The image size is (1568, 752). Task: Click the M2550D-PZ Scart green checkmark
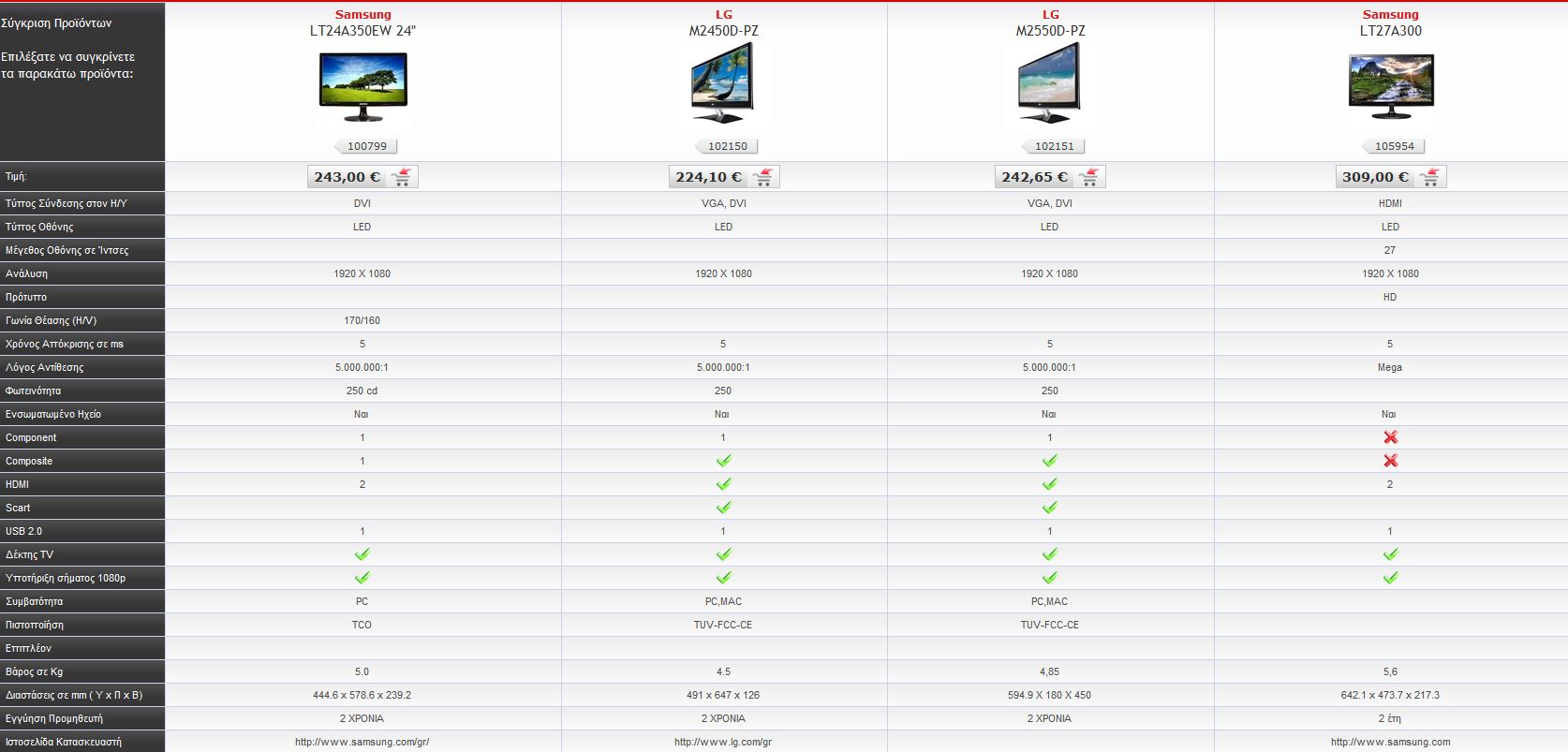click(x=1049, y=508)
